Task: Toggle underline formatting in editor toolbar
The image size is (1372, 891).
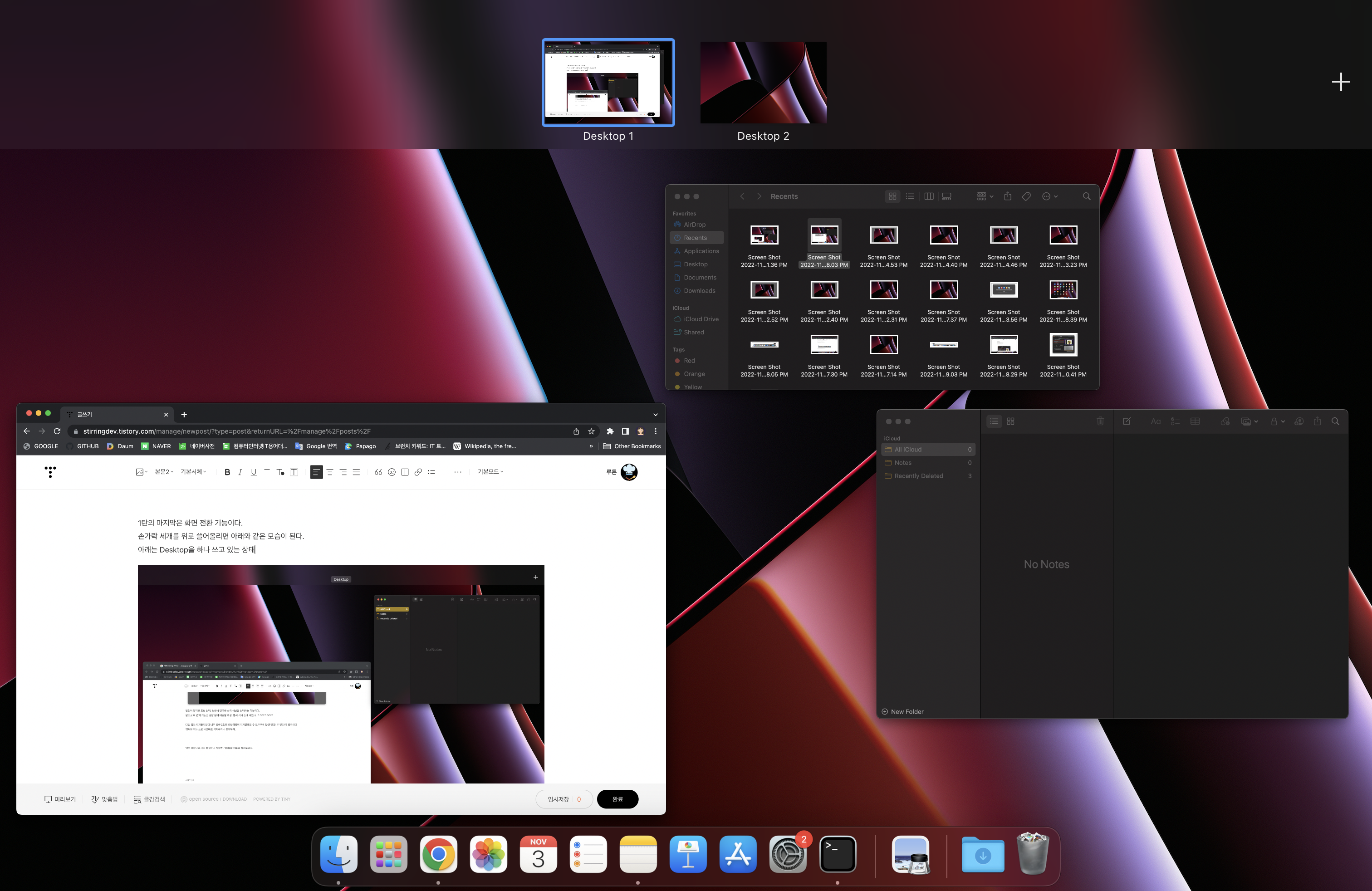Action: (253, 472)
